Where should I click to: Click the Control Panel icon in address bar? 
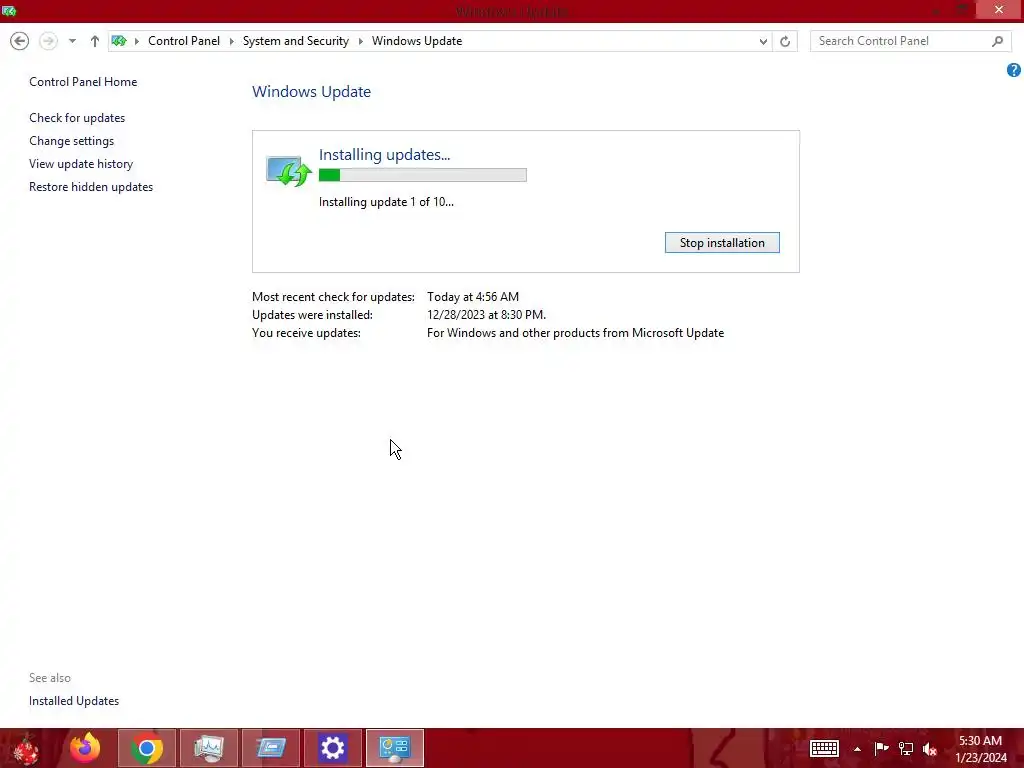(x=119, y=41)
